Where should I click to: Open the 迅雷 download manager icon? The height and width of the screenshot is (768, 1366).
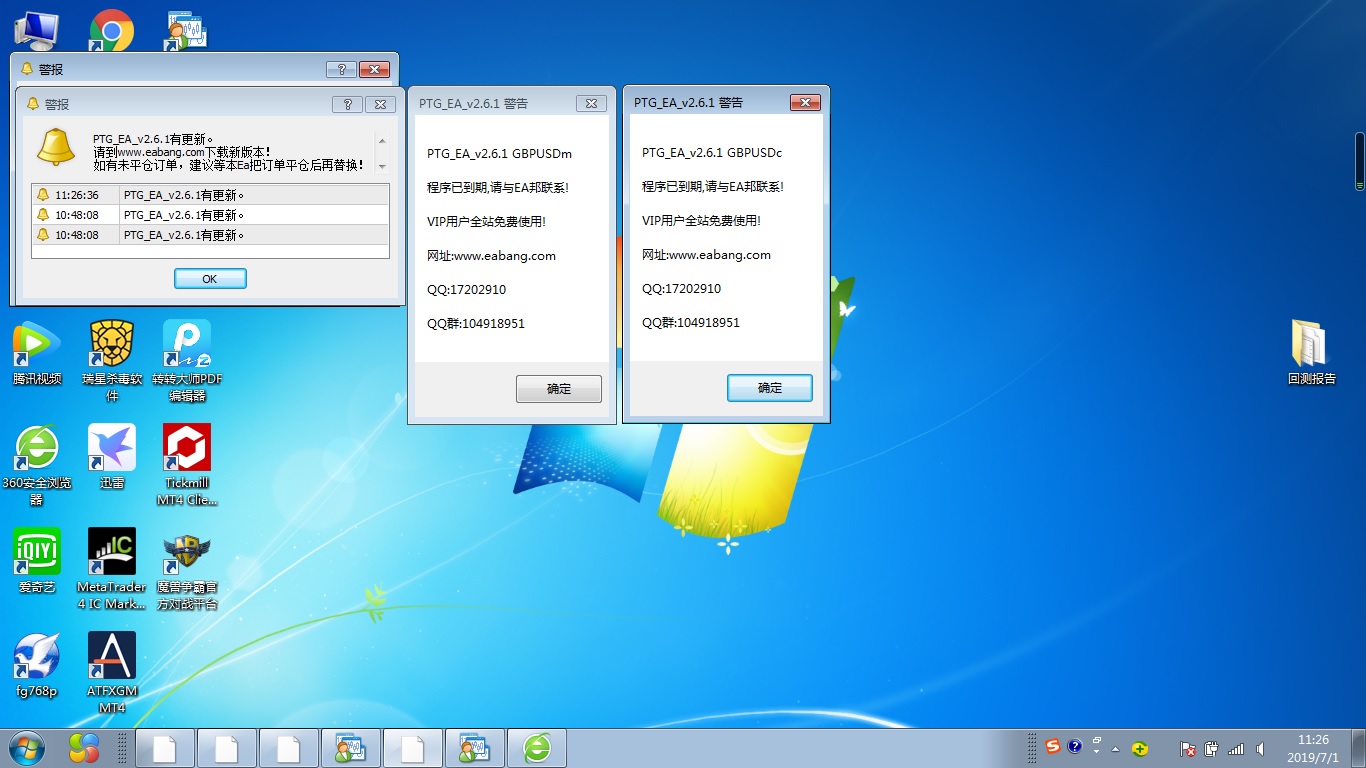(x=112, y=457)
